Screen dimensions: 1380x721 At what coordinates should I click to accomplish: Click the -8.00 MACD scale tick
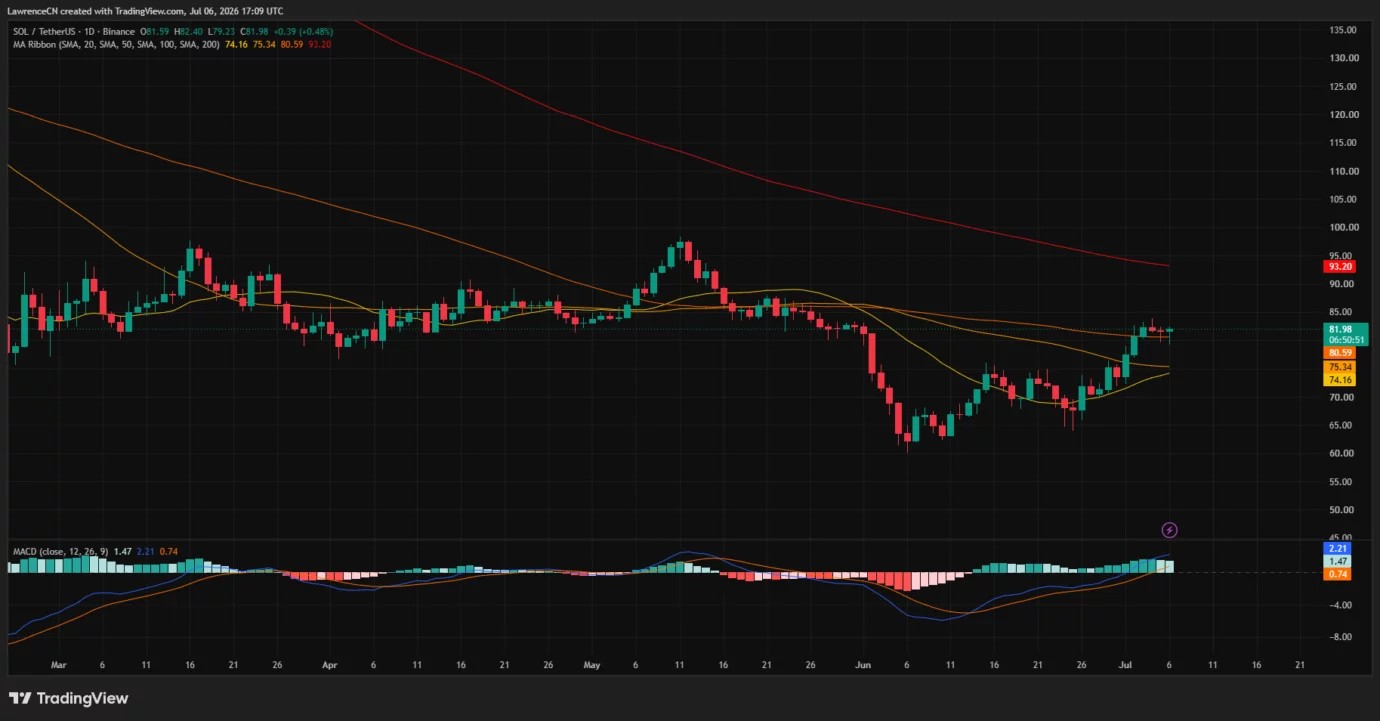point(1341,637)
